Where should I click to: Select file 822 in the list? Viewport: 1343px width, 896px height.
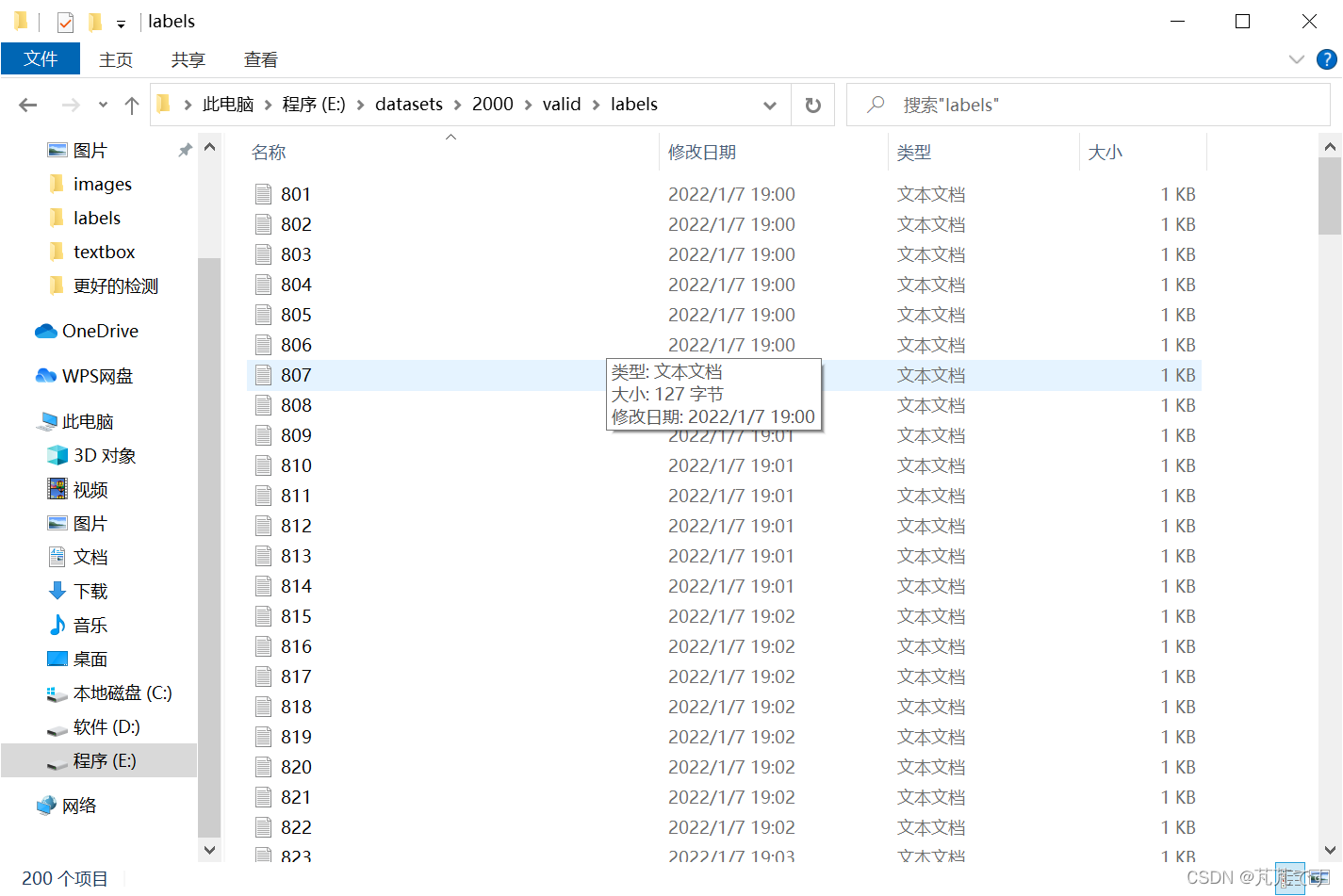click(x=724, y=827)
